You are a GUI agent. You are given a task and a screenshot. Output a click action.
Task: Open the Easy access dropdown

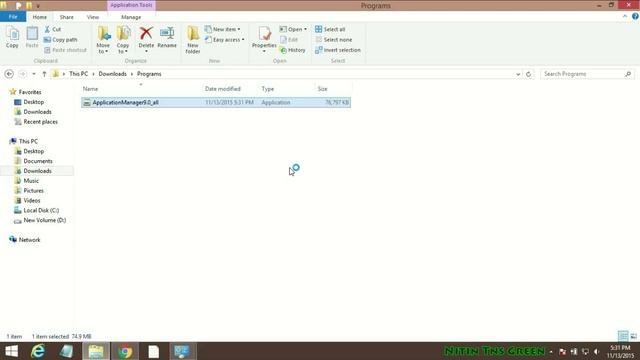224,40
